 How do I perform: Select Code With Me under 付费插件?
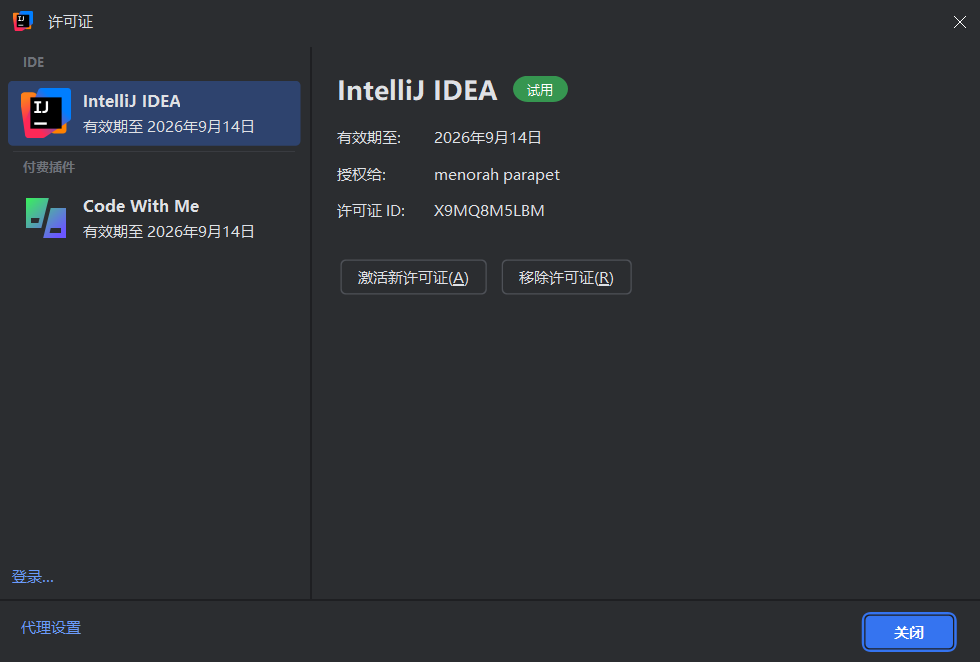point(154,218)
